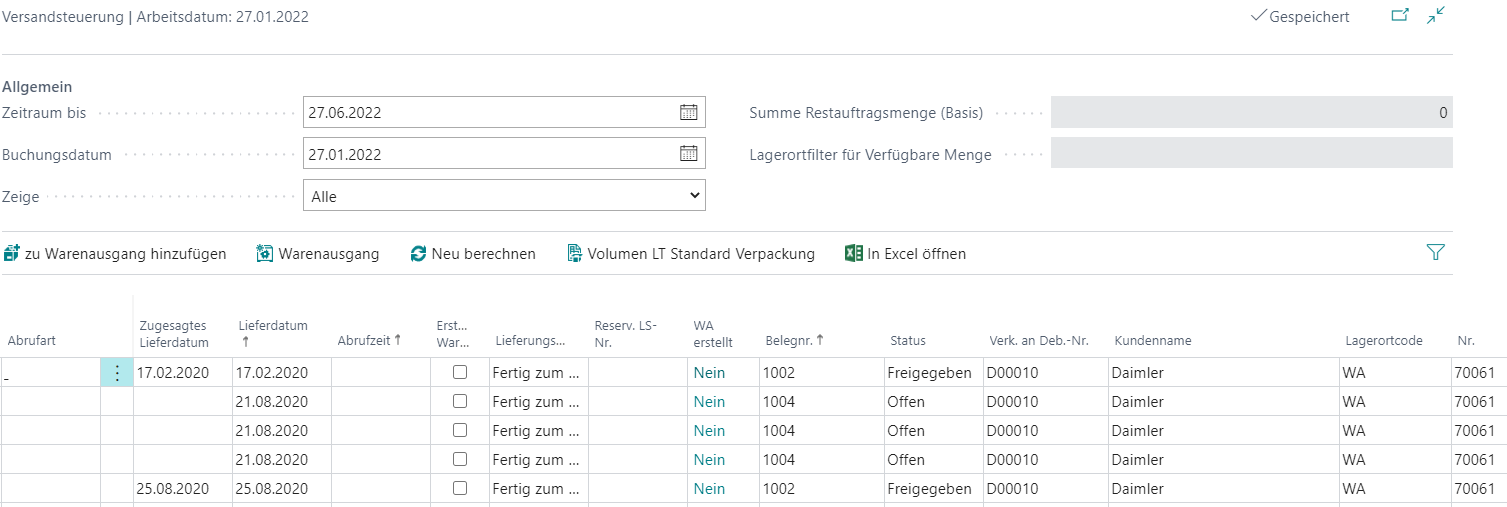
Task: Click the Zugesagtes Lieferdatum column header
Action: (x=173, y=333)
